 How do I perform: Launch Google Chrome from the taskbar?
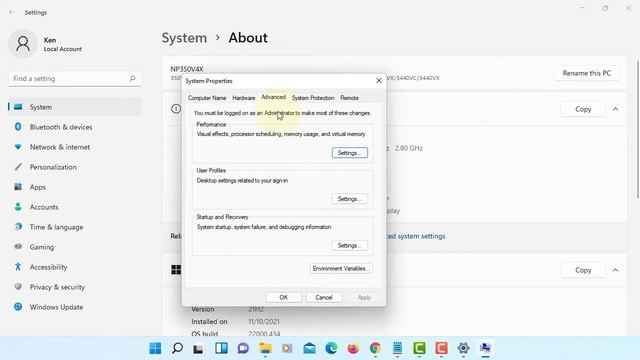click(375, 348)
